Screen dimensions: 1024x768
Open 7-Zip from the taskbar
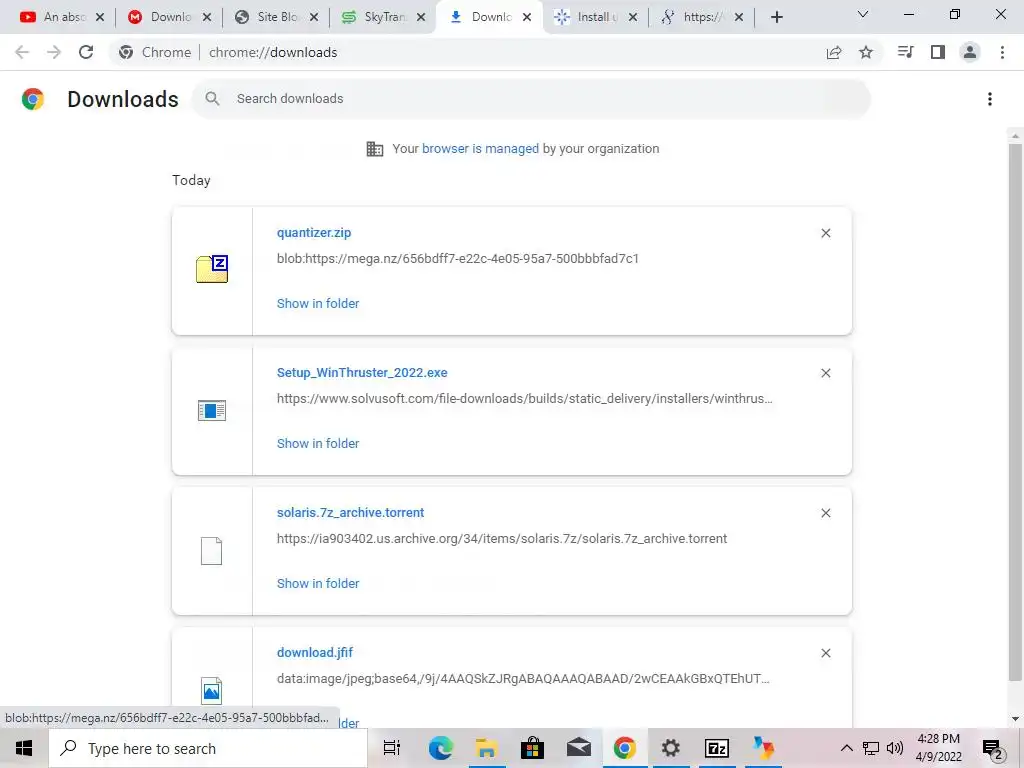click(x=716, y=748)
